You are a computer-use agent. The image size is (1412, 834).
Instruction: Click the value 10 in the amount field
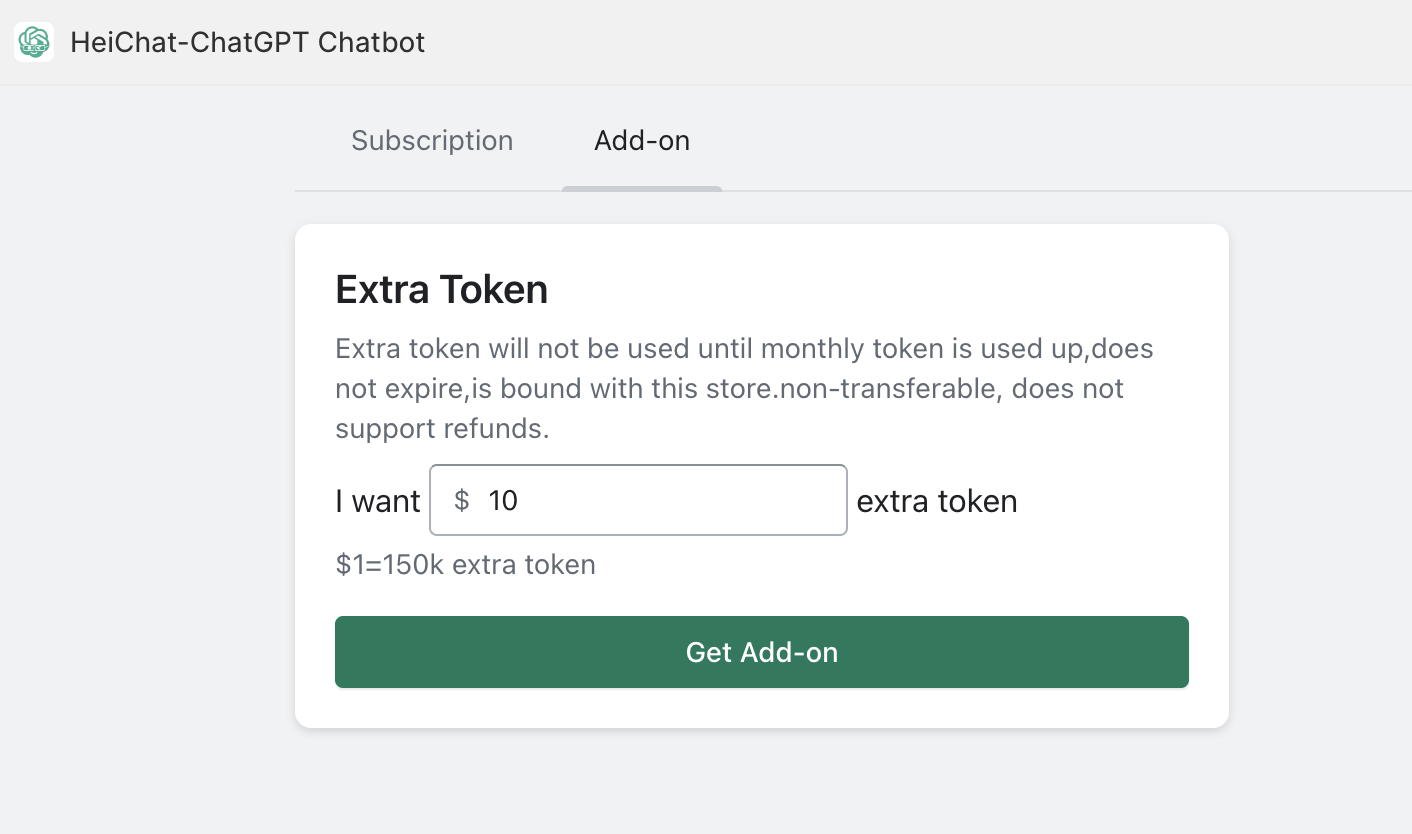pyautogui.click(x=503, y=500)
